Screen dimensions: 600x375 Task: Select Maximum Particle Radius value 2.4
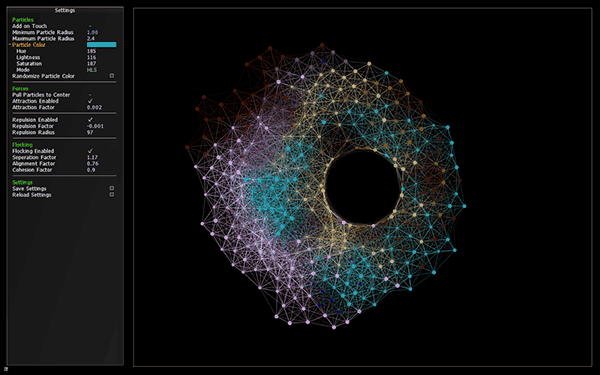91,39
